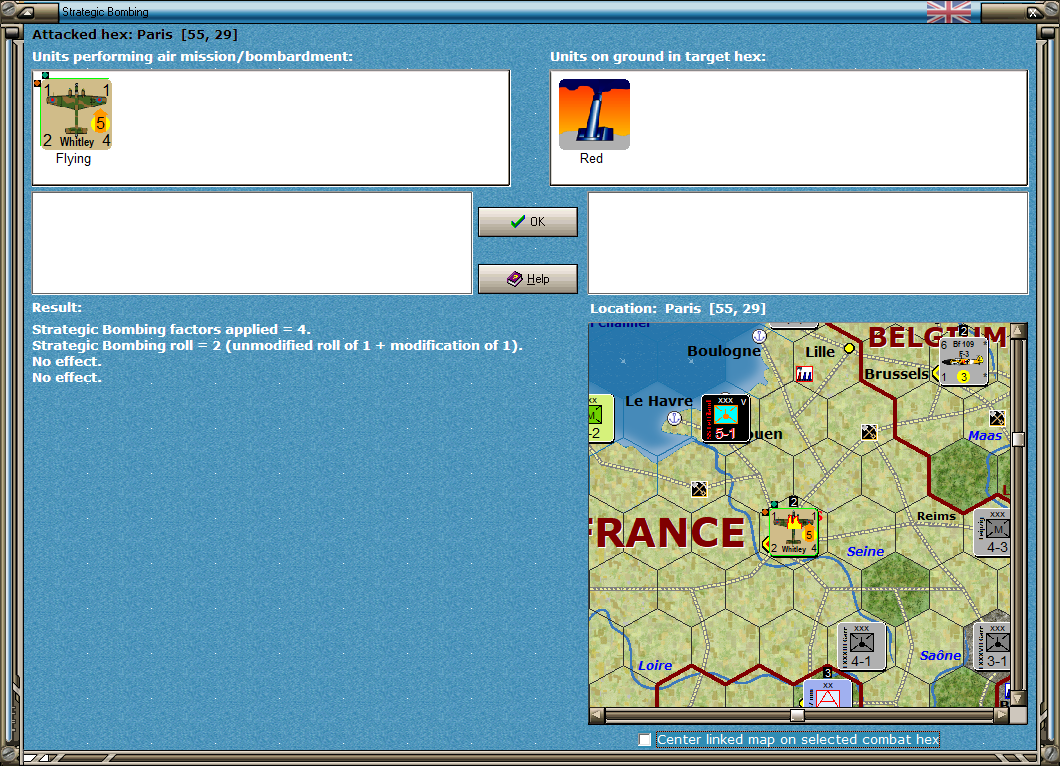The image size is (1060, 766).
Task: Click the 'Strategic Bombing roll = 2' result line
Action: 277,345
